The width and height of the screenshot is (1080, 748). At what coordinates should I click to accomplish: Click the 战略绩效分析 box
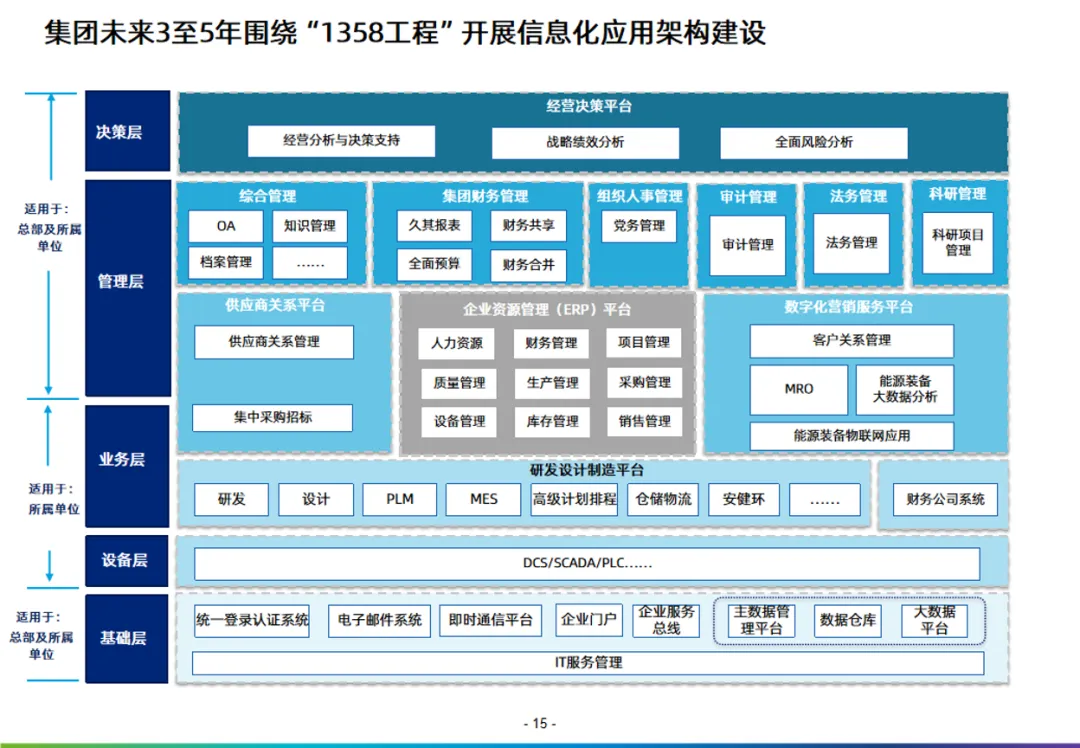[585, 143]
